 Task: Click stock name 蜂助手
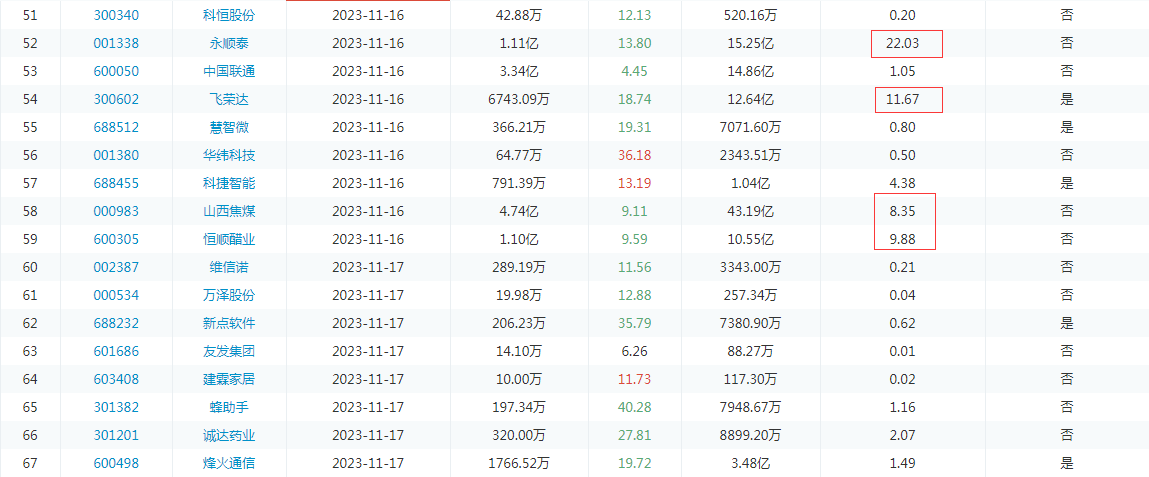[229, 407]
